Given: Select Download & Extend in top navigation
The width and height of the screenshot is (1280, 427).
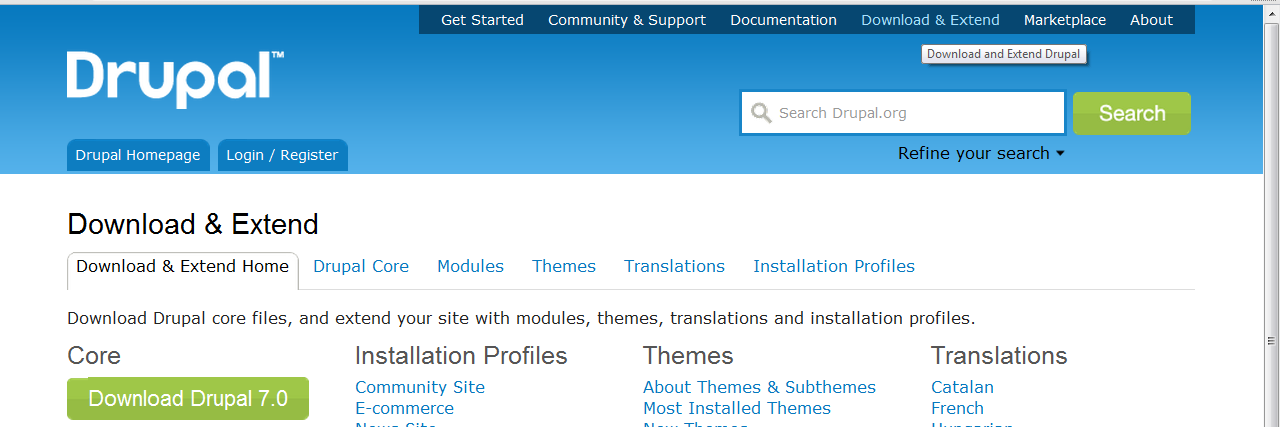Looking at the screenshot, I should (x=930, y=20).
